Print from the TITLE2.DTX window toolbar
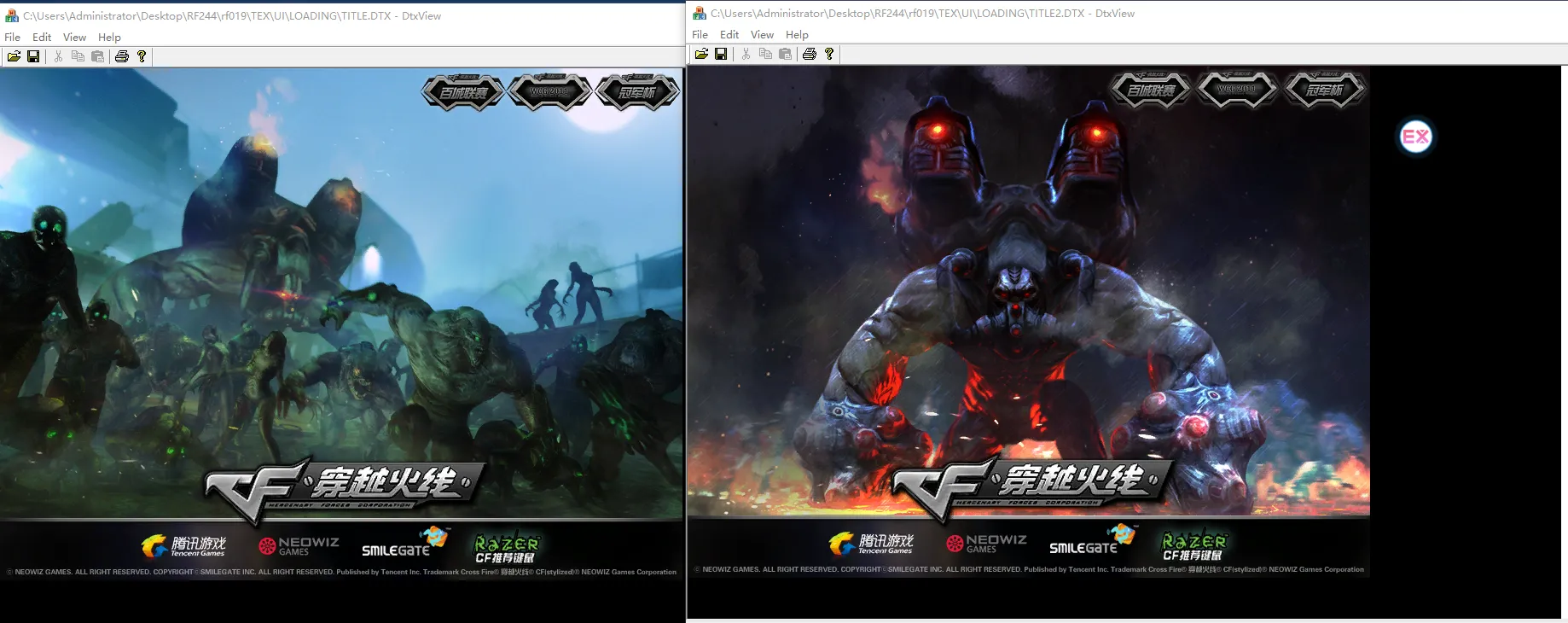This screenshot has height=623, width=1568. click(x=810, y=54)
